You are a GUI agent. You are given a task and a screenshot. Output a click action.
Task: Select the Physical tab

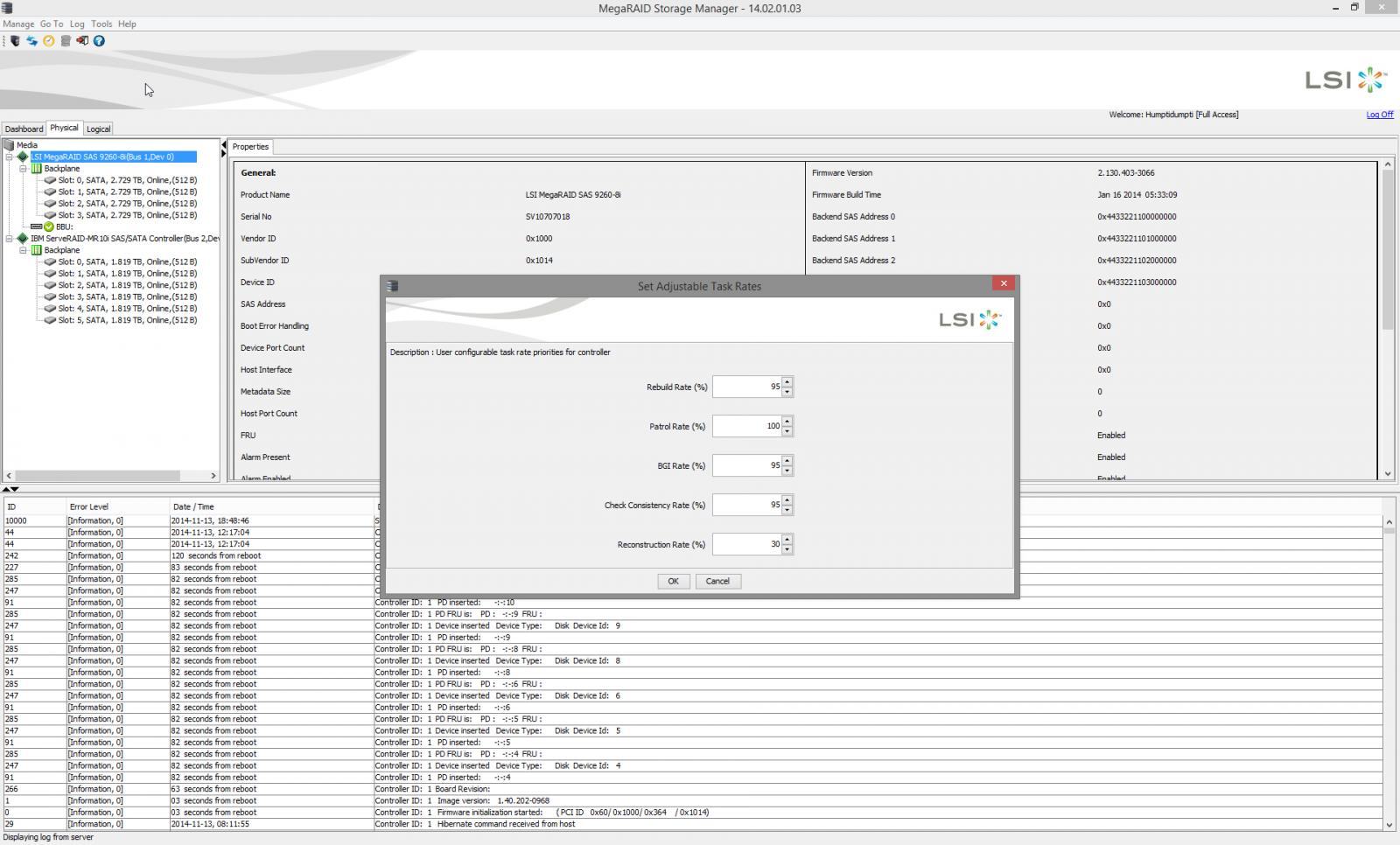(64, 128)
